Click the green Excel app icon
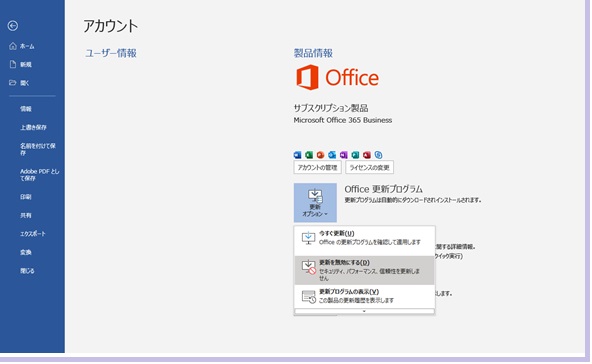 tap(309, 155)
